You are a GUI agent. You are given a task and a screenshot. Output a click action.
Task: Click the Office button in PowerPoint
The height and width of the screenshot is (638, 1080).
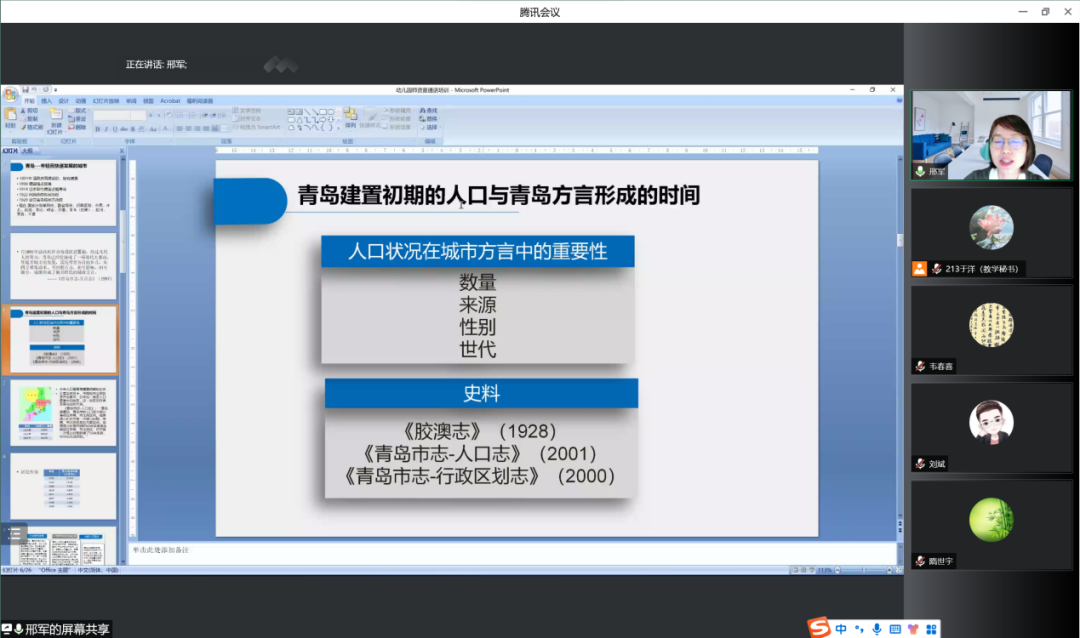(10, 95)
